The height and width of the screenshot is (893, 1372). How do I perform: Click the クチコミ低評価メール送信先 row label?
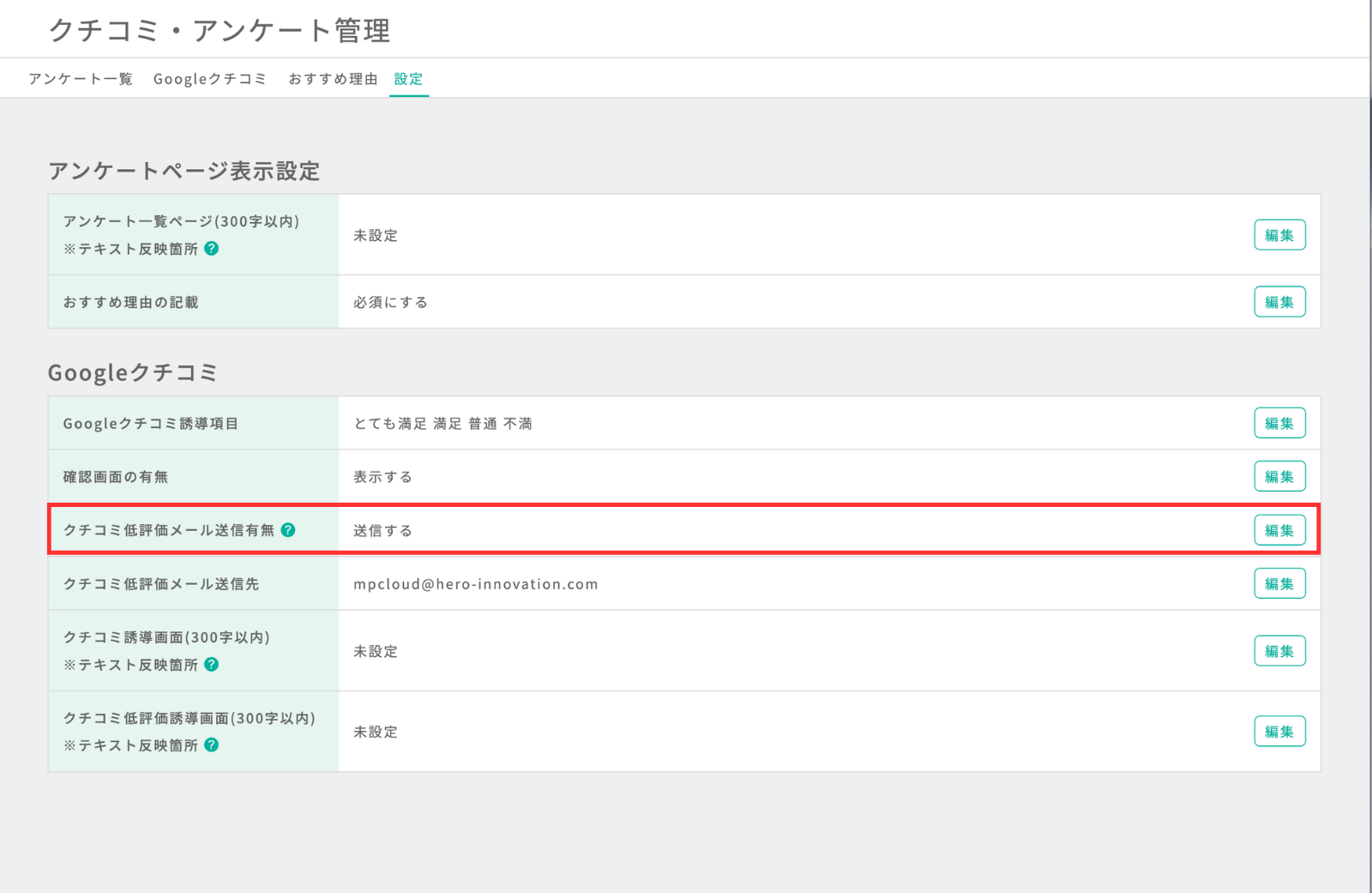161,583
